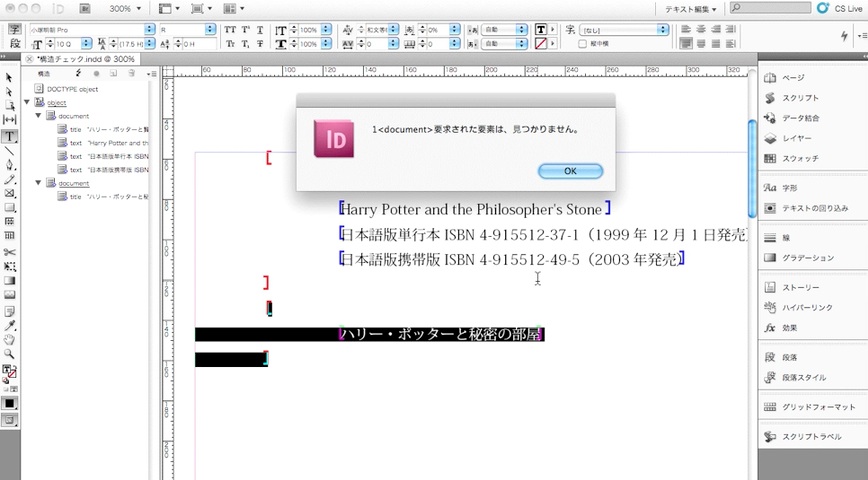The image size is (868, 480).
Task: Toggle the 縦中横 checkbox
Action: (582, 44)
